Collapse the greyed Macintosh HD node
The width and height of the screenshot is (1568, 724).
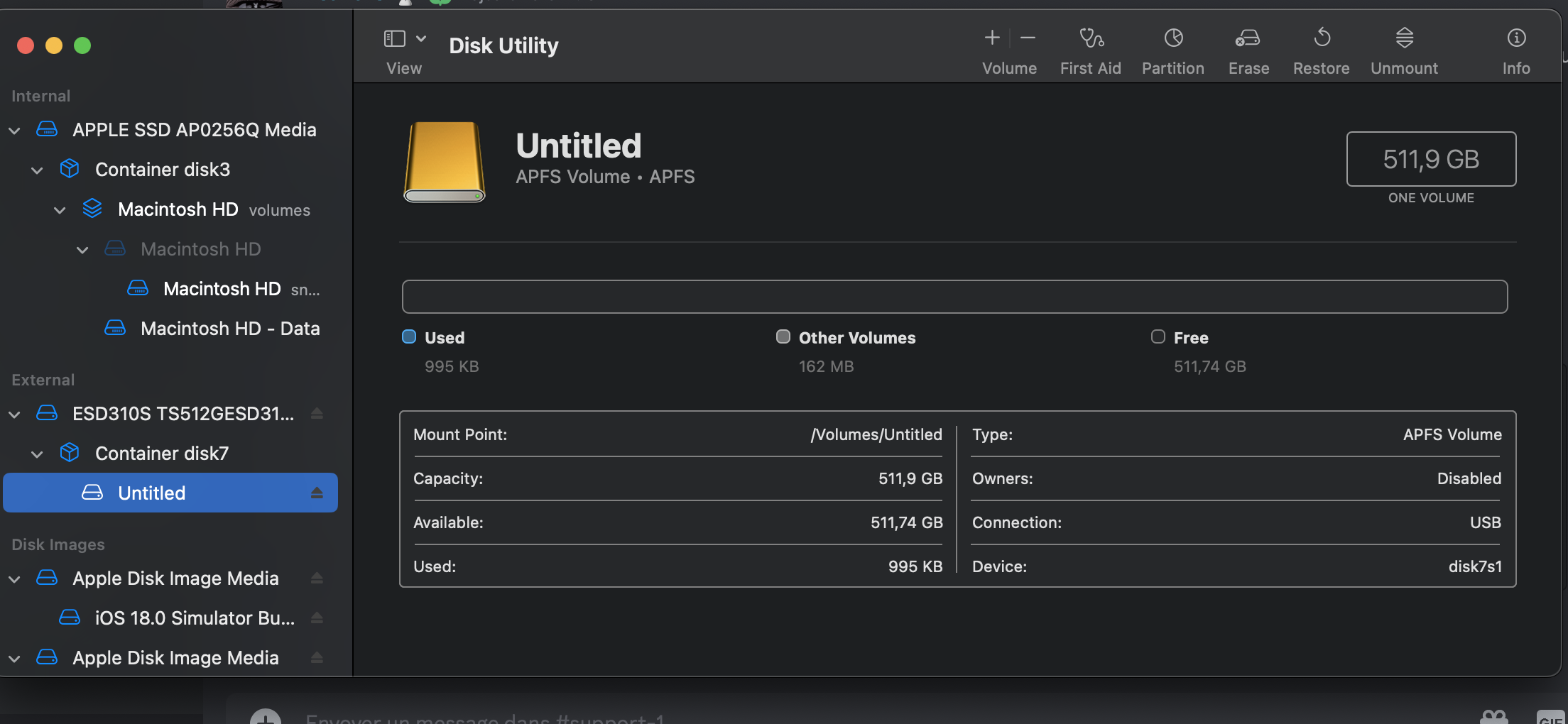82,250
